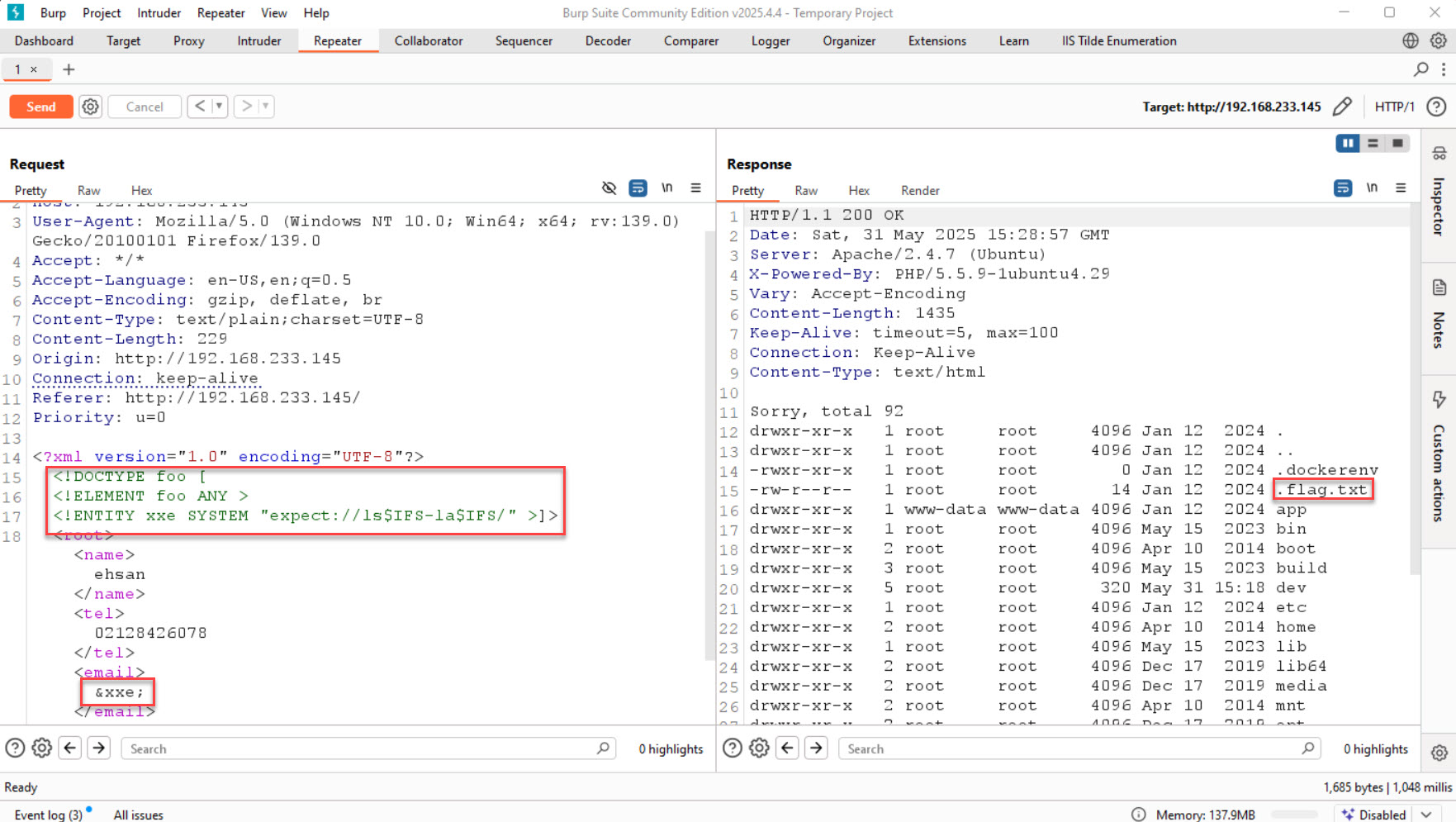The height and width of the screenshot is (822, 1456).
Task: Close Repeater tab 1
Action: 34,69
